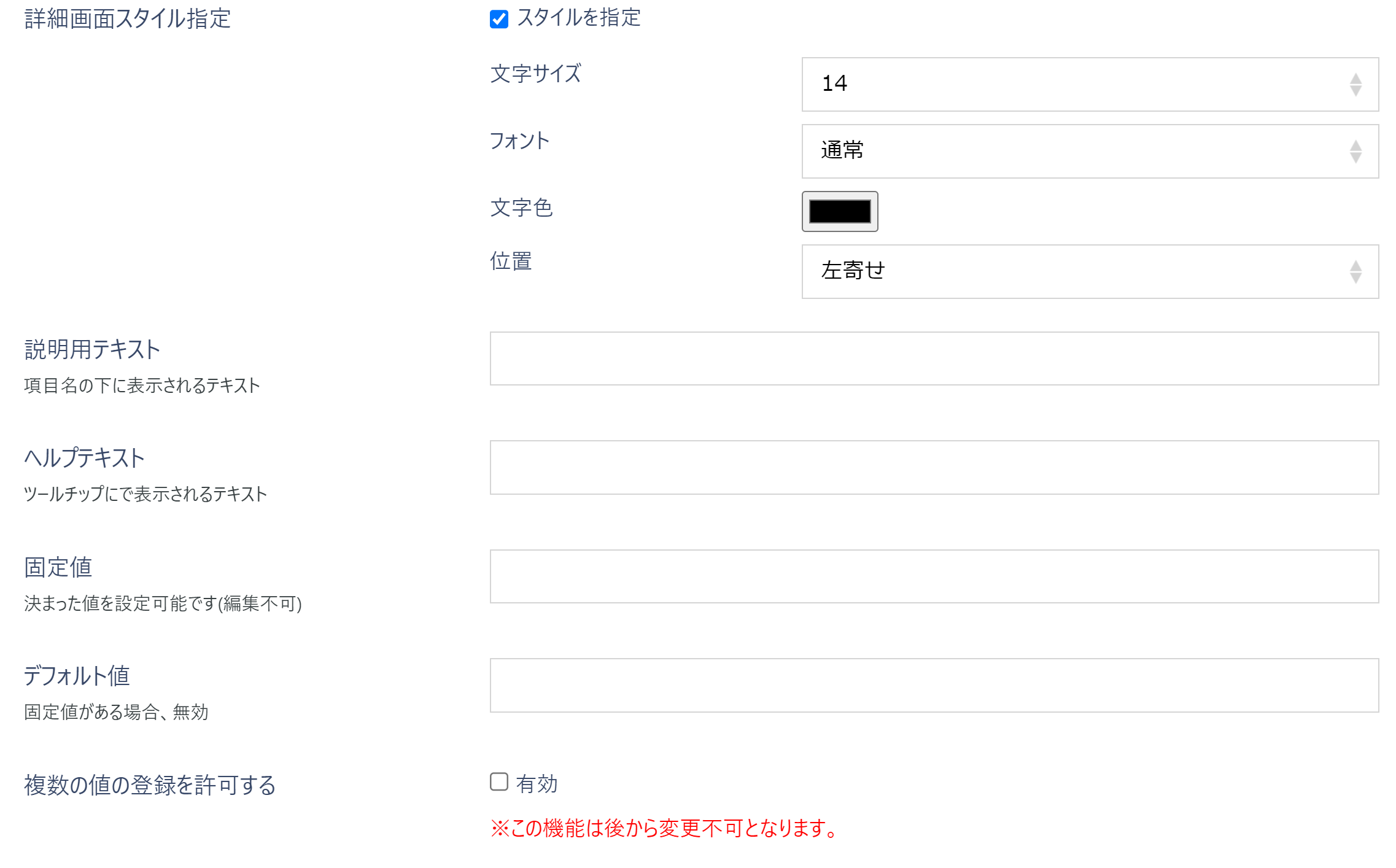This screenshot has height=868, width=1396.
Task: Open the 文字色 color picker
Action: pos(840,211)
